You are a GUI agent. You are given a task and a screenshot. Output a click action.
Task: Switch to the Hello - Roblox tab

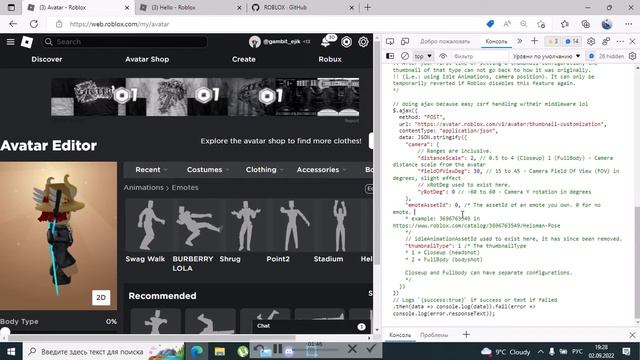coord(191,7)
